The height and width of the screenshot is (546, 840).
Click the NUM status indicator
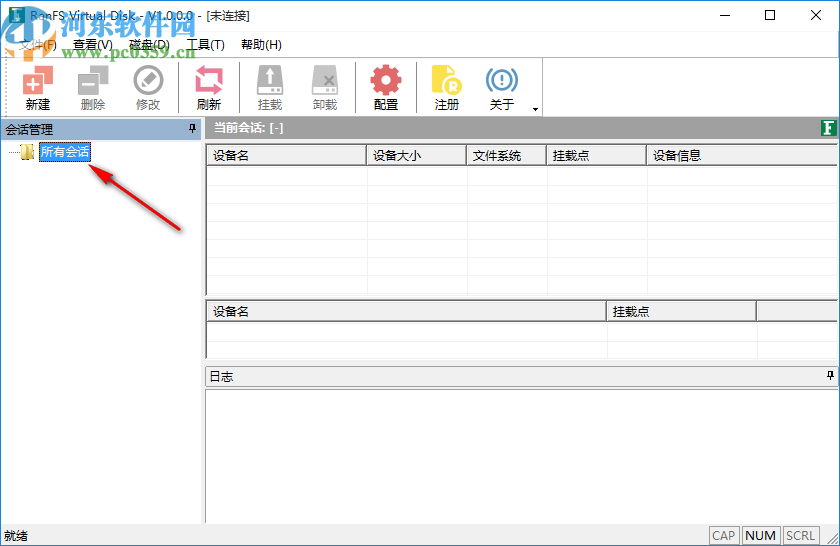761,535
